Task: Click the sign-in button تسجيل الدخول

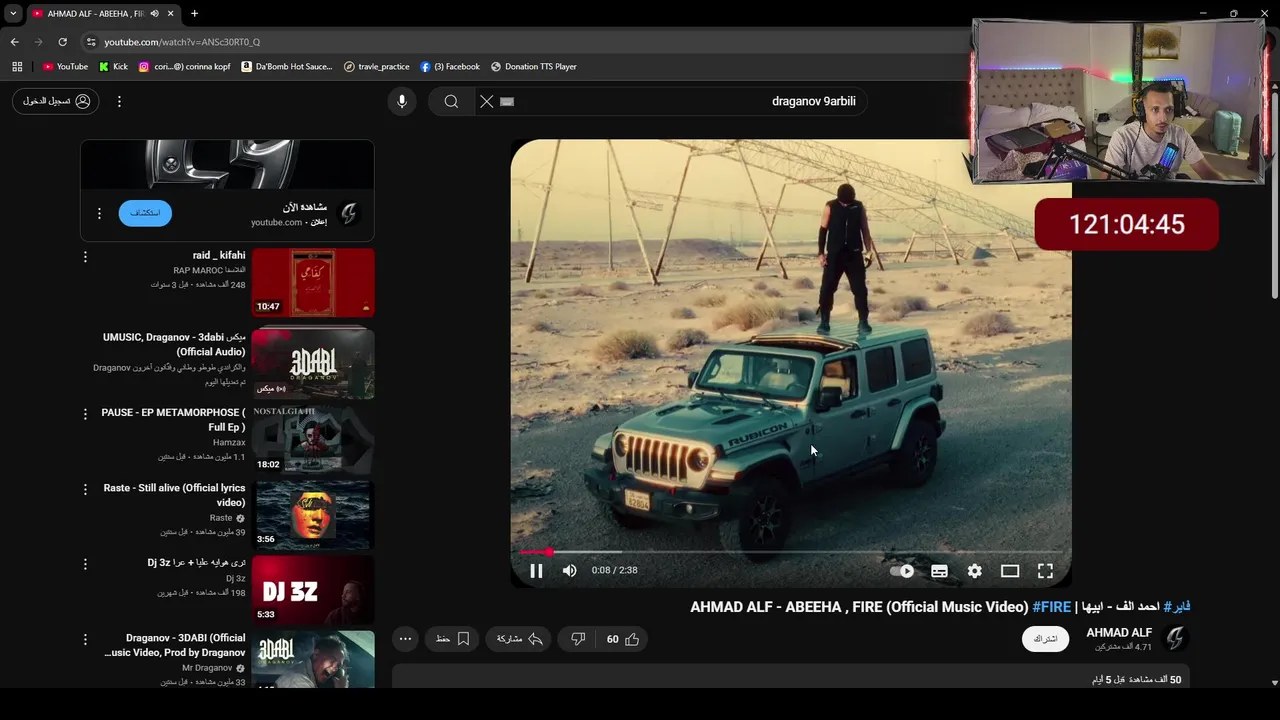Action: [x=55, y=101]
